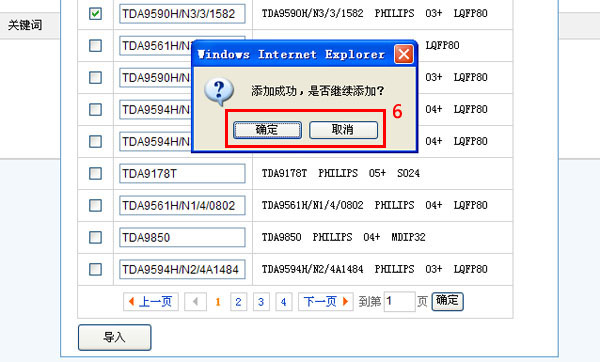Click 取消 to cancel the dialog
This screenshot has height=362, width=600.
click(343, 130)
